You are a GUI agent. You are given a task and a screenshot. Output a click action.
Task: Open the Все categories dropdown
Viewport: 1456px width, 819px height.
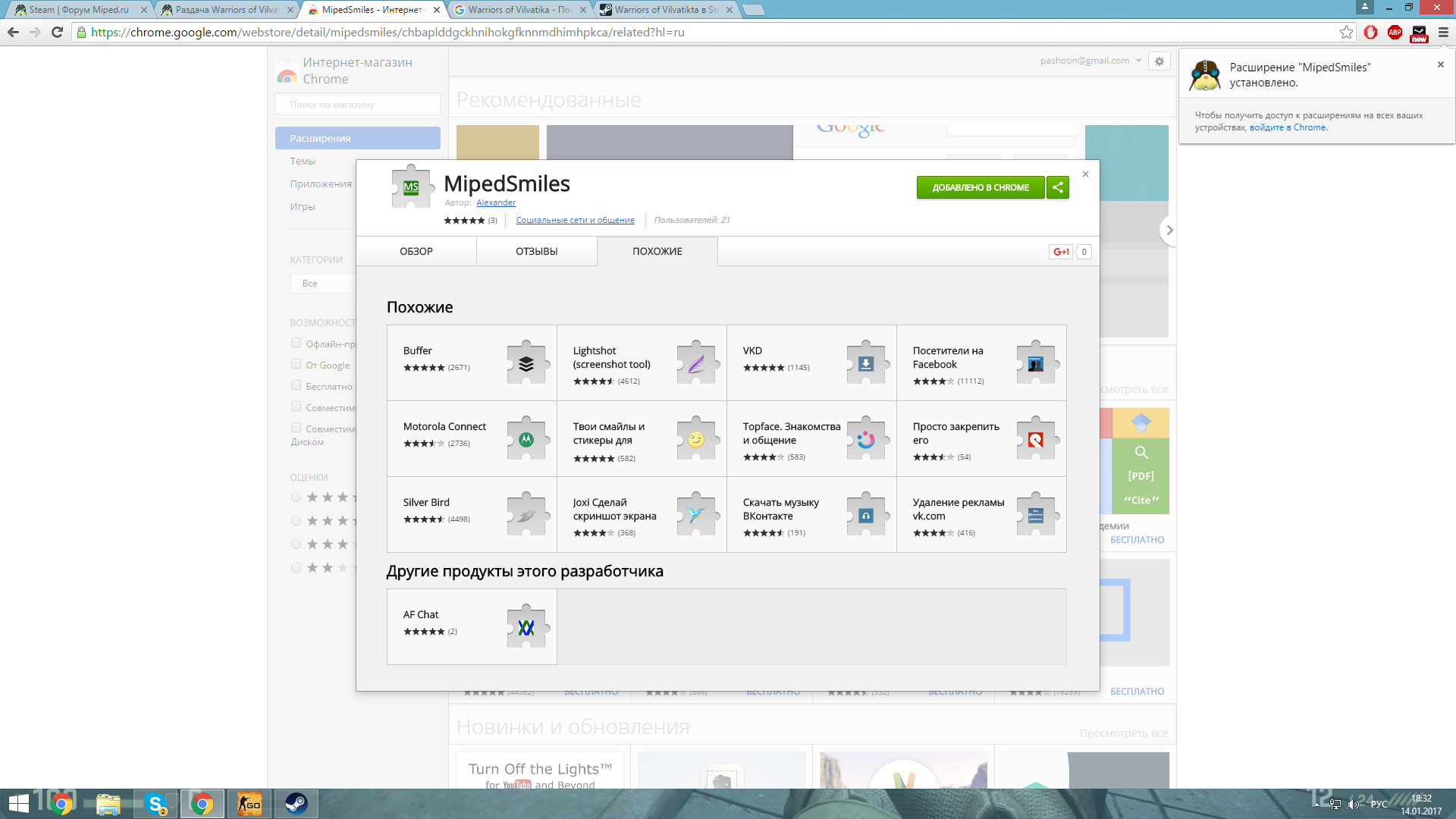tap(323, 284)
